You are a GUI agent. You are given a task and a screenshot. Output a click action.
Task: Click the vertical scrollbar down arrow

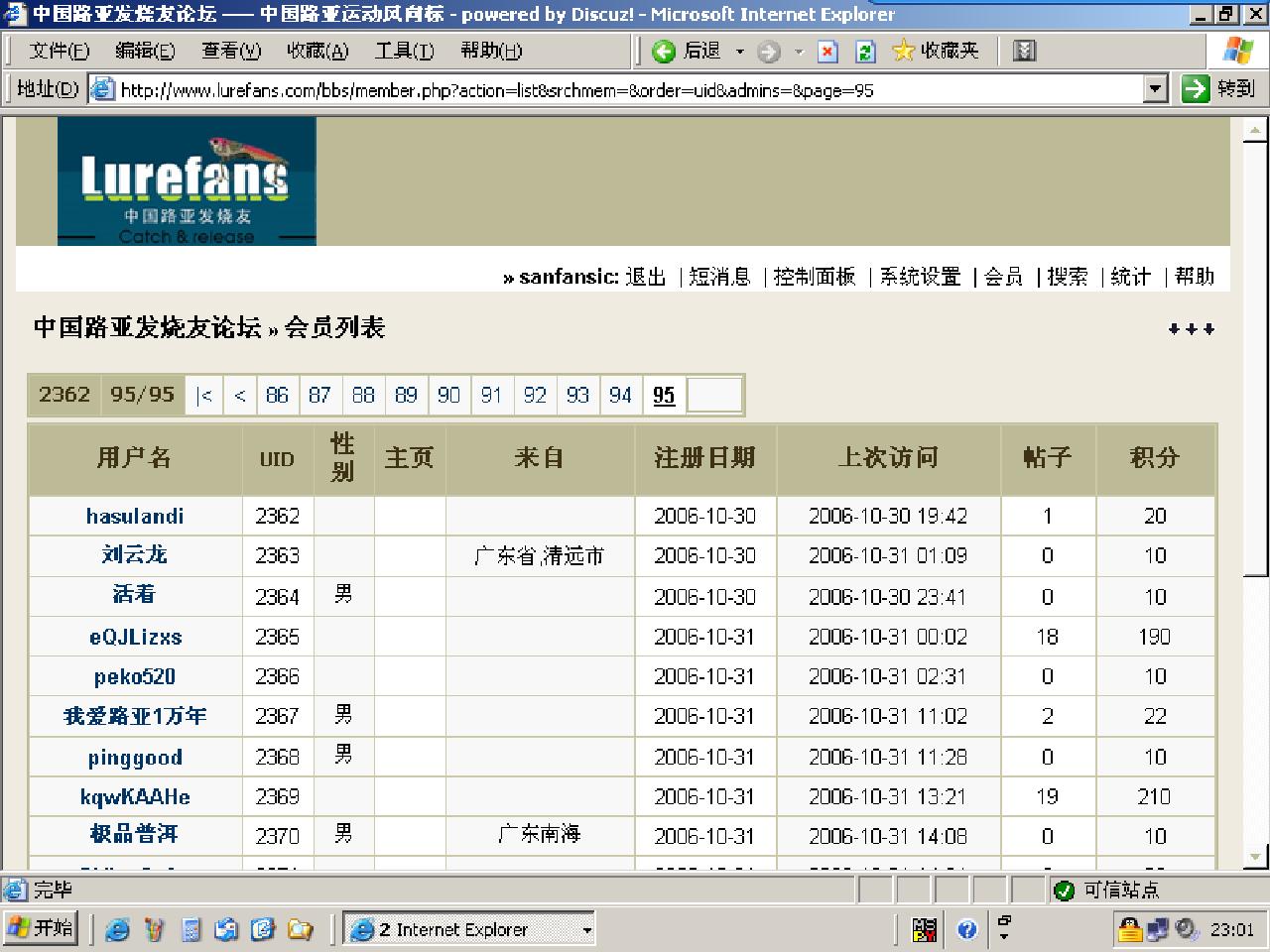(x=1255, y=856)
